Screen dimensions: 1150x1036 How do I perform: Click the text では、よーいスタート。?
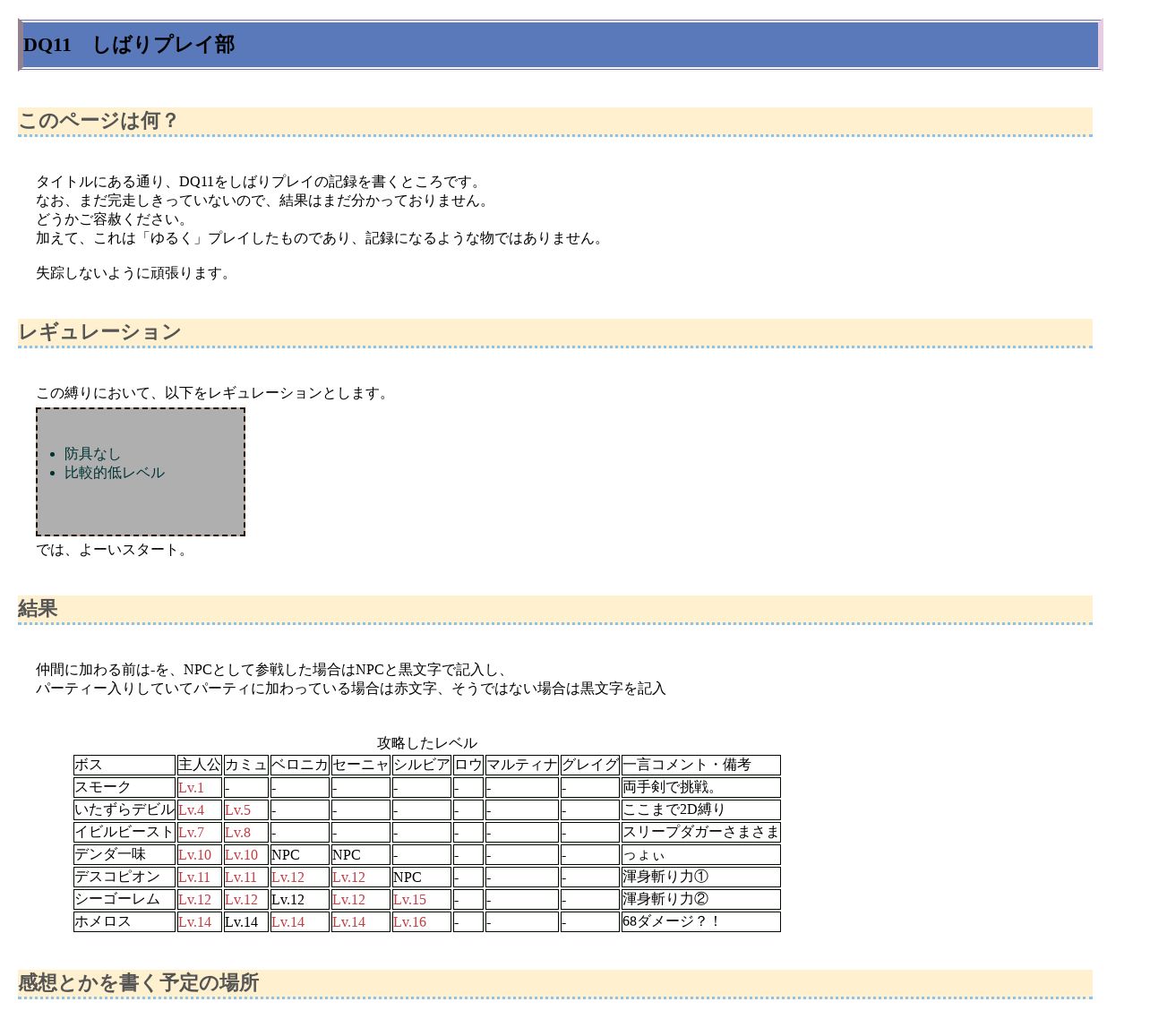pyautogui.click(x=114, y=550)
